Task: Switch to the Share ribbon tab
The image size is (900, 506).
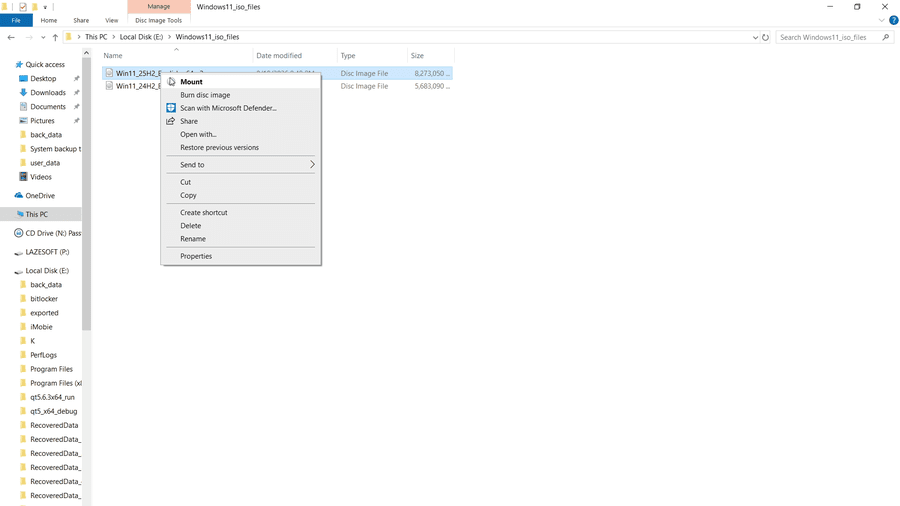Action: pos(81,20)
